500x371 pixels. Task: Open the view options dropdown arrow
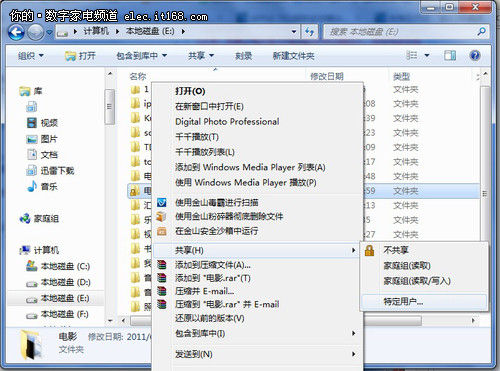tap(427, 55)
